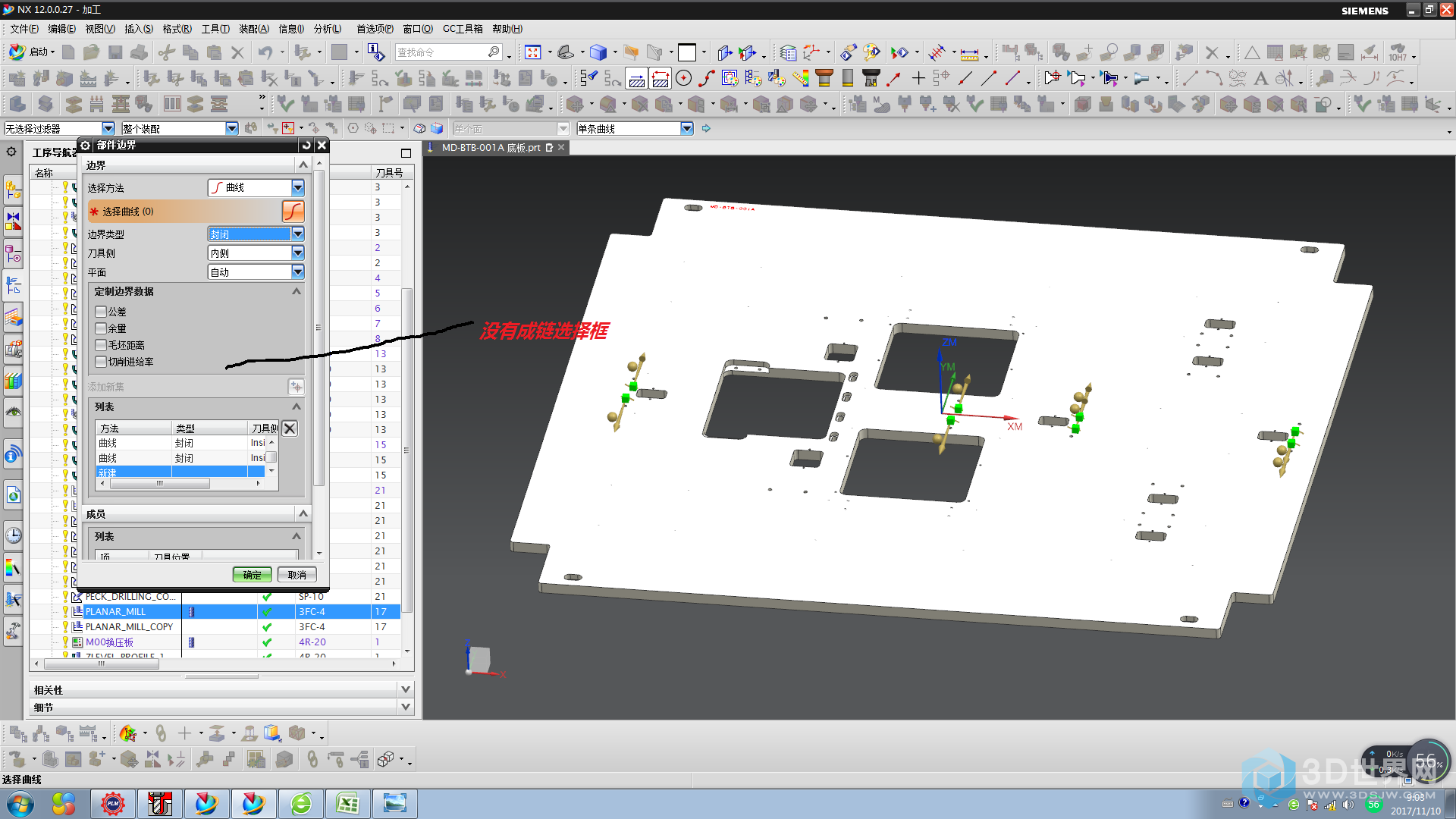Open the 插入(S) menu
This screenshot has height=819, width=1456.
pos(139,29)
